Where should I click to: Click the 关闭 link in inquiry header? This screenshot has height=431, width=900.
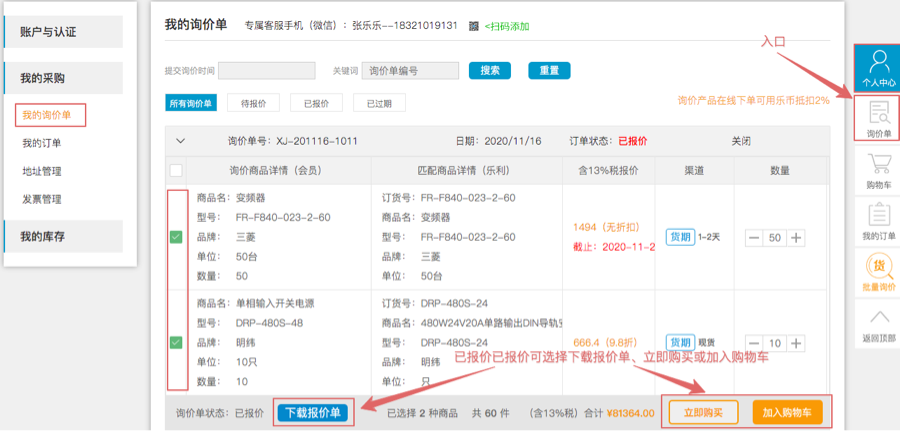point(740,141)
